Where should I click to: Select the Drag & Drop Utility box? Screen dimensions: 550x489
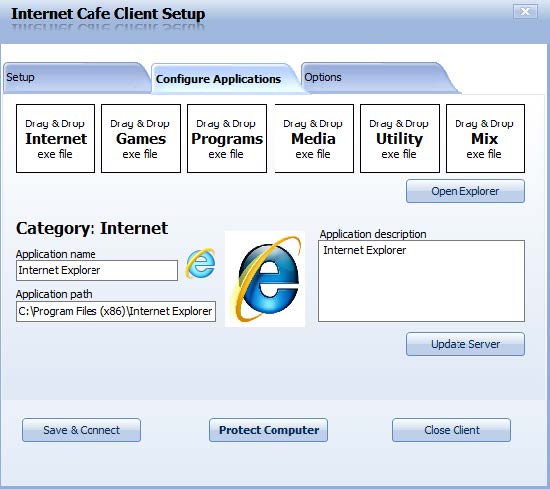[x=400, y=138]
